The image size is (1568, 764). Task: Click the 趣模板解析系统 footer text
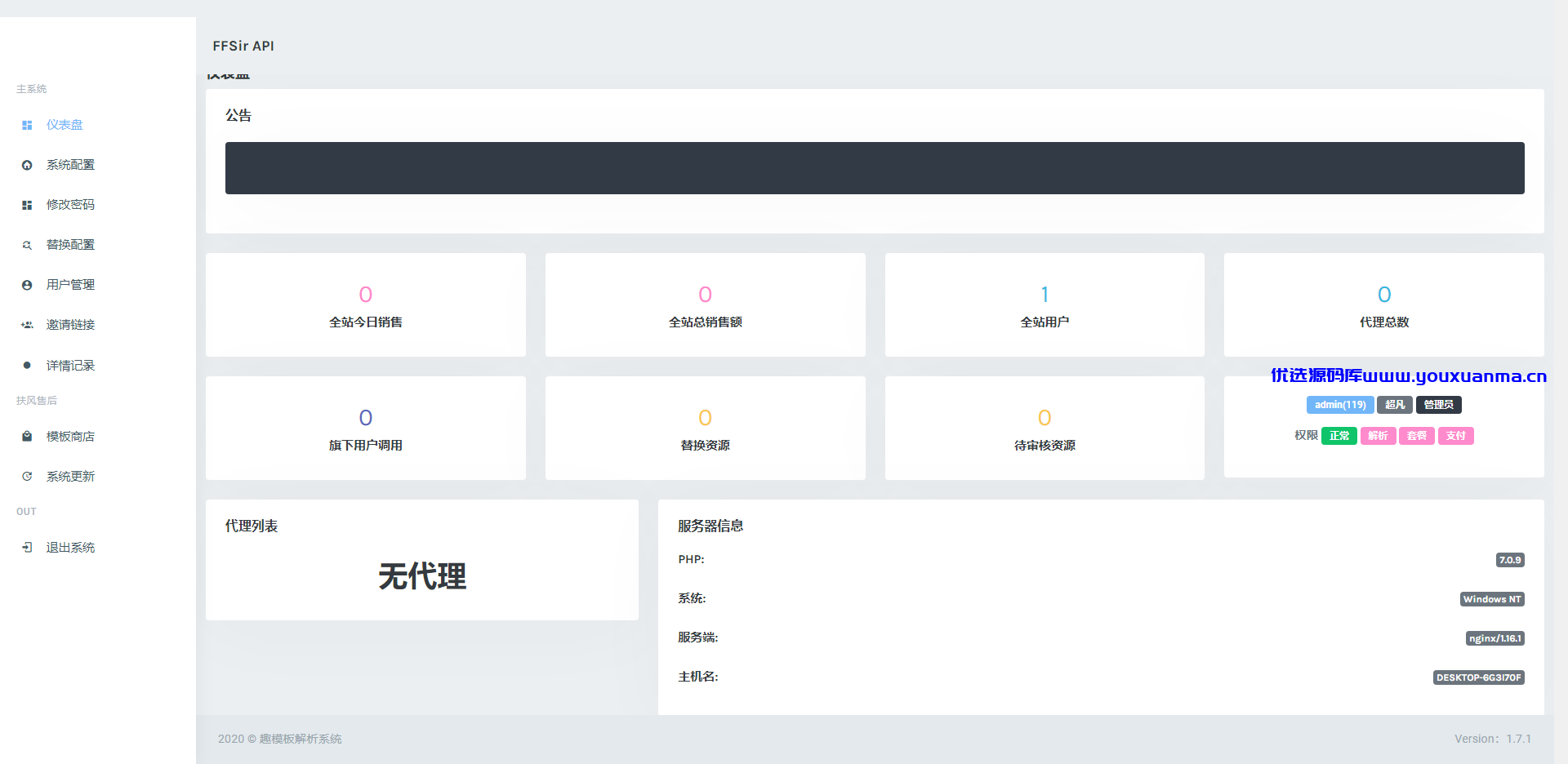tap(301, 739)
